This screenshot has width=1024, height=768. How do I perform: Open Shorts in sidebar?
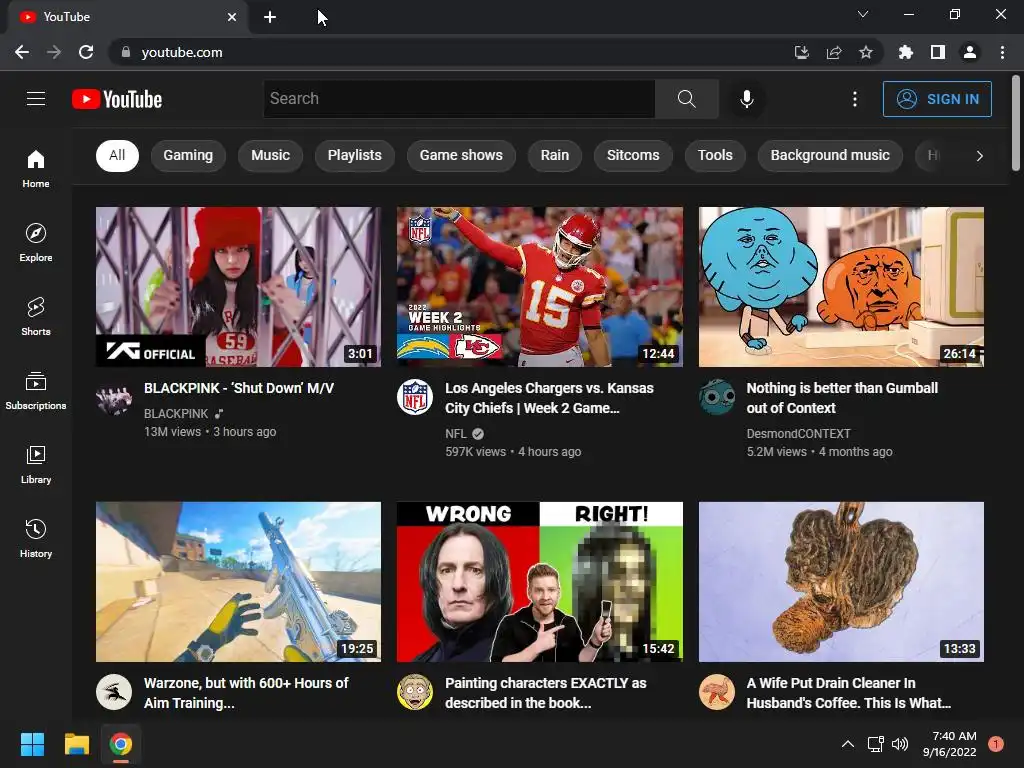(x=36, y=316)
